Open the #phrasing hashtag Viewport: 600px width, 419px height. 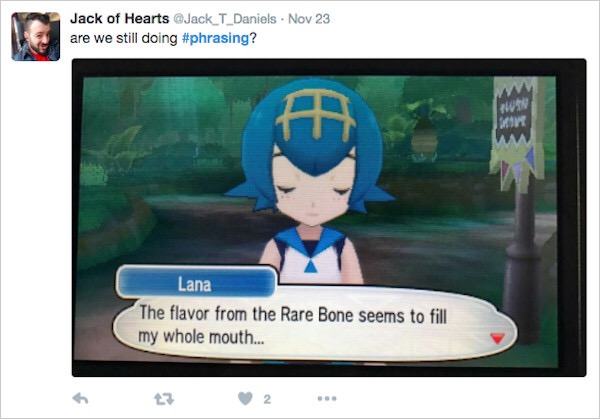pyautogui.click(x=215, y=38)
